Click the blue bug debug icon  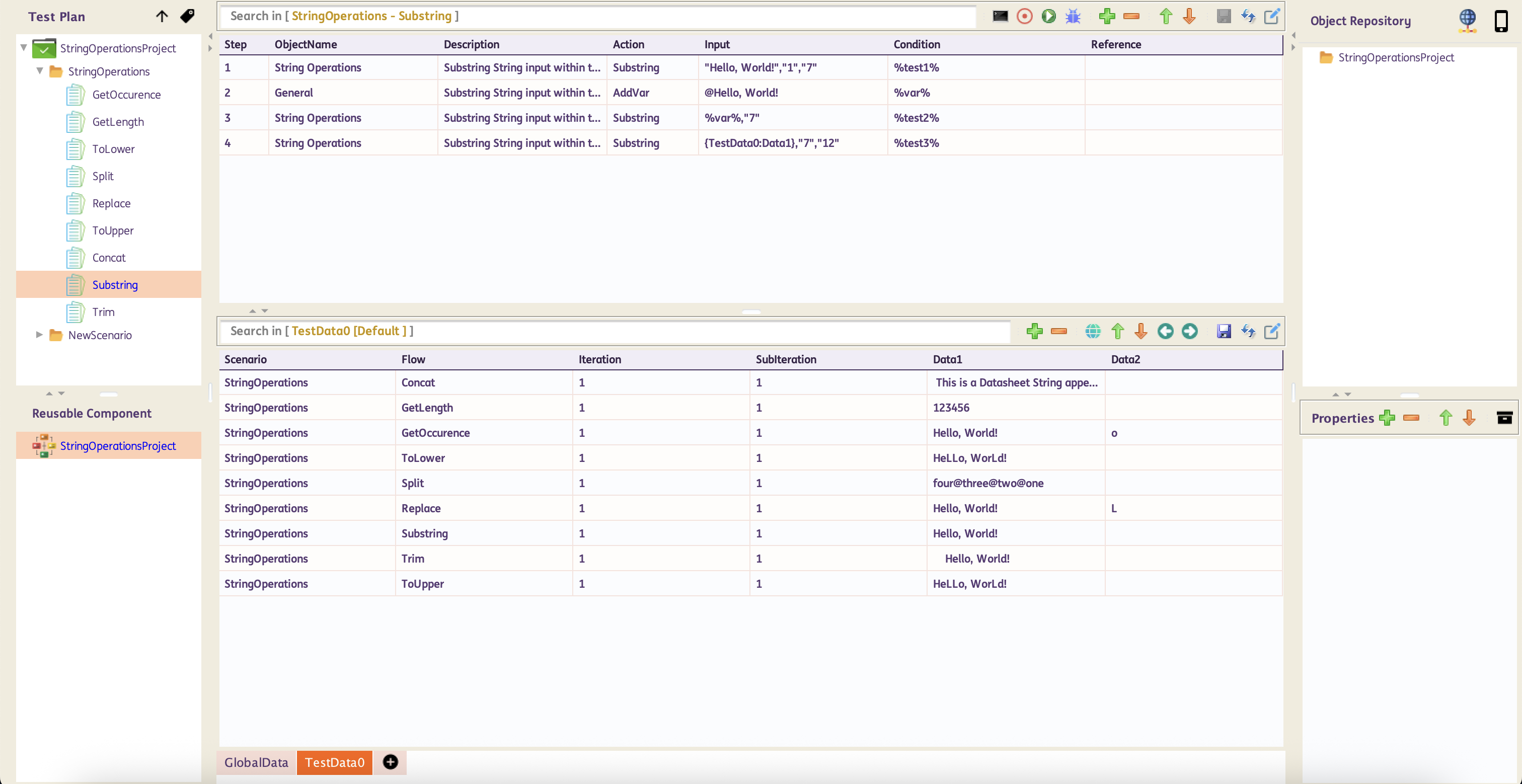tap(1073, 16)
